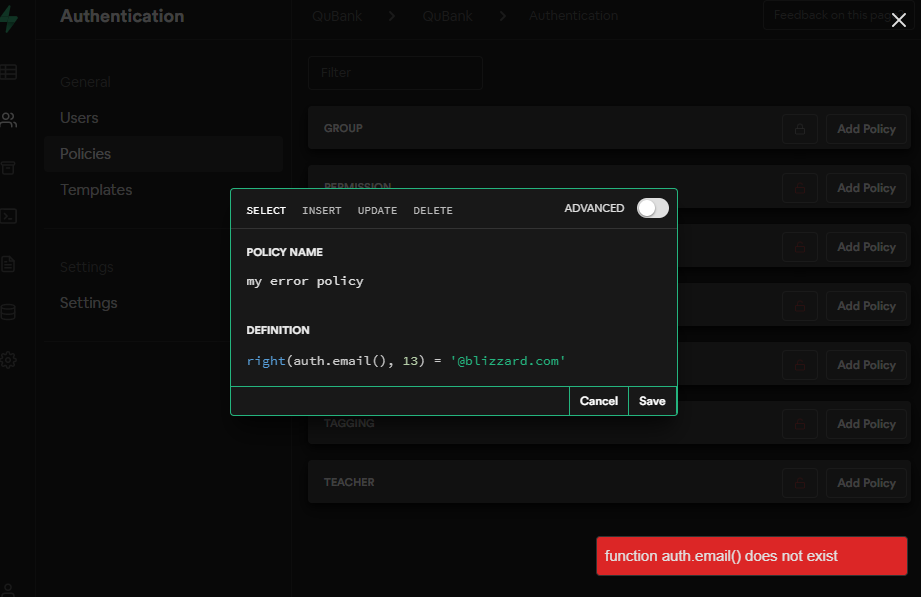The height and width of the screenshot is (597, 921).
Task: Click the TAGGING table row label
Action: [x=349, y=424]
